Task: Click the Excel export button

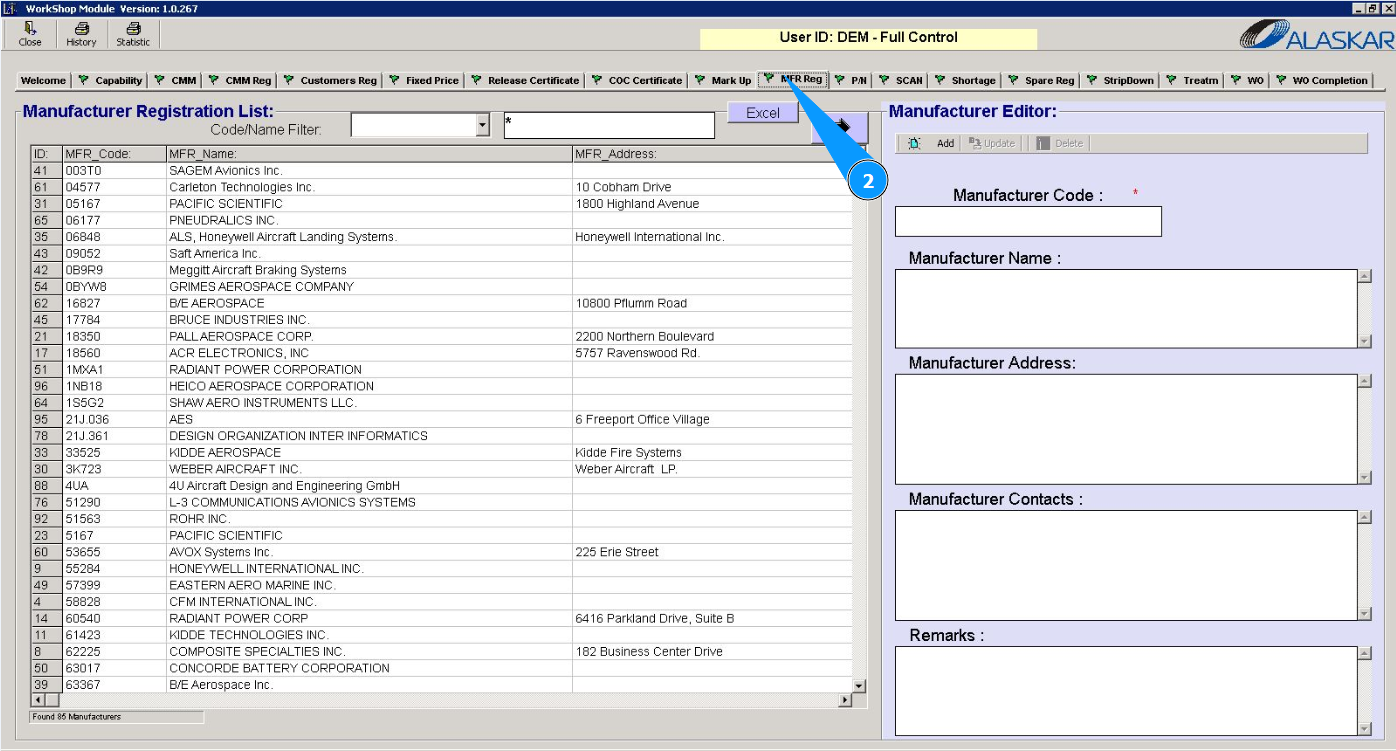Action: (762, 113)
